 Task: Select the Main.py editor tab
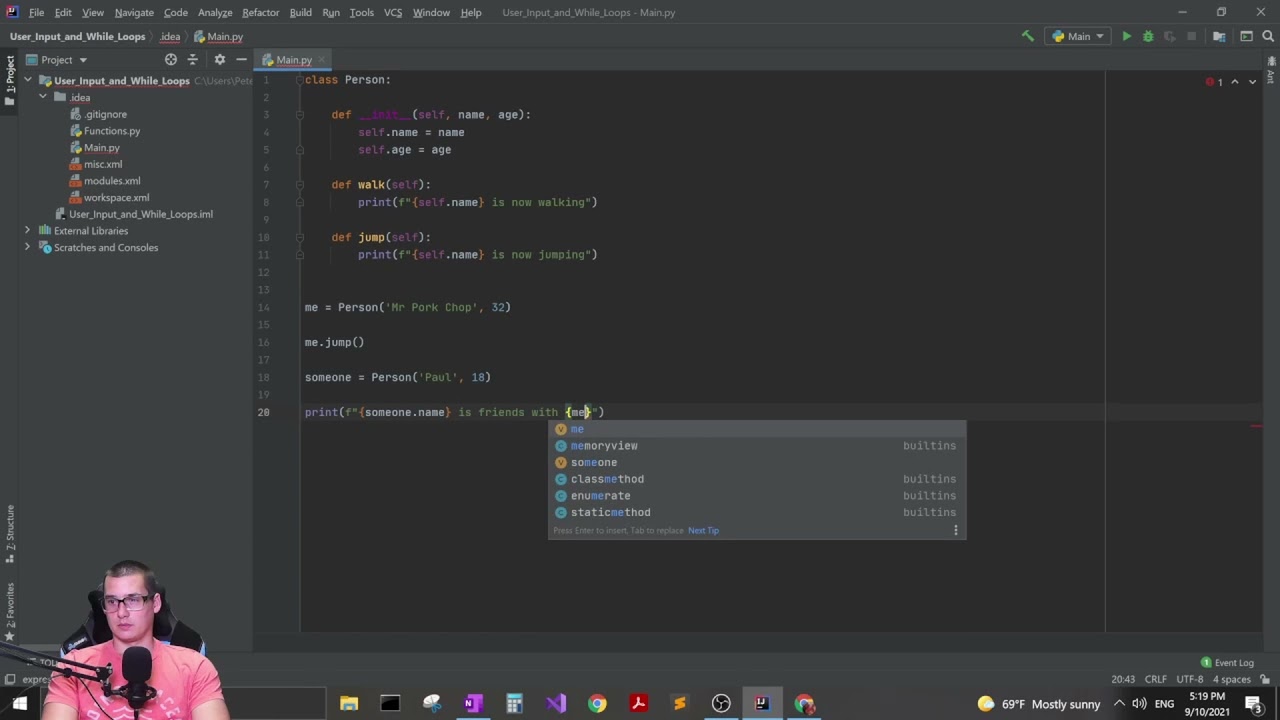coord(294,60)
